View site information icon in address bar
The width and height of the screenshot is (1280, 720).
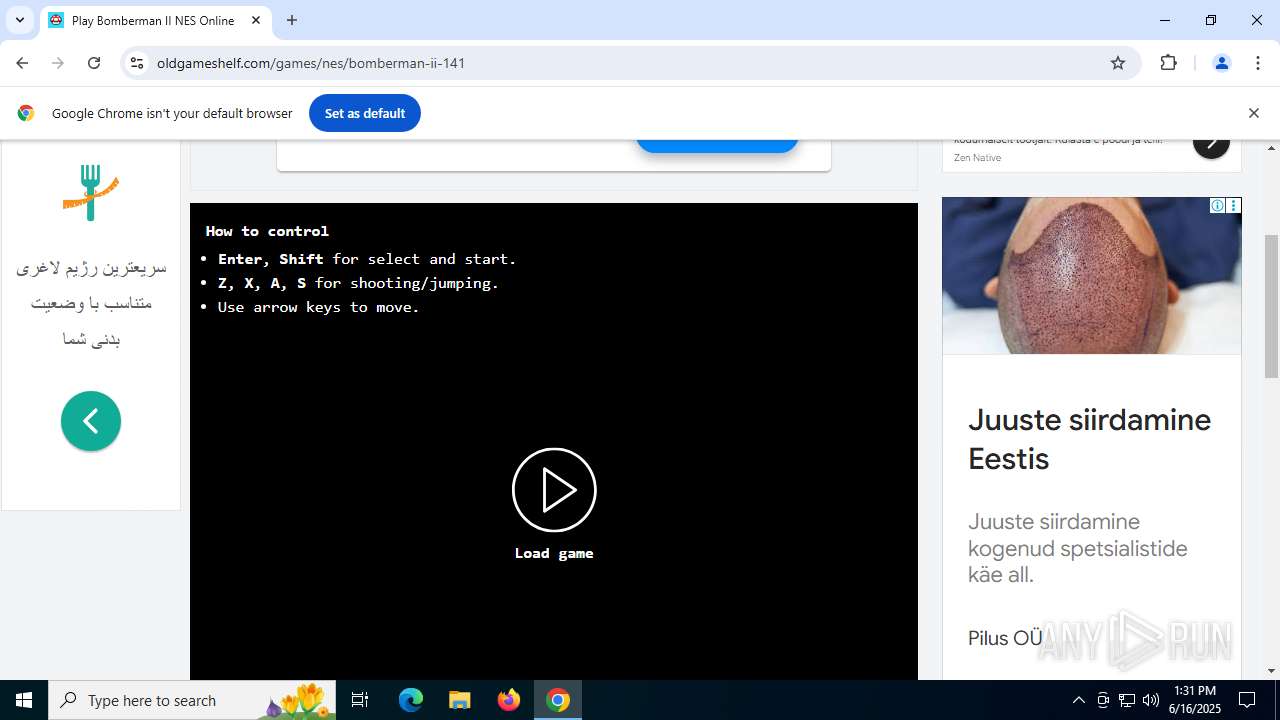137,63
